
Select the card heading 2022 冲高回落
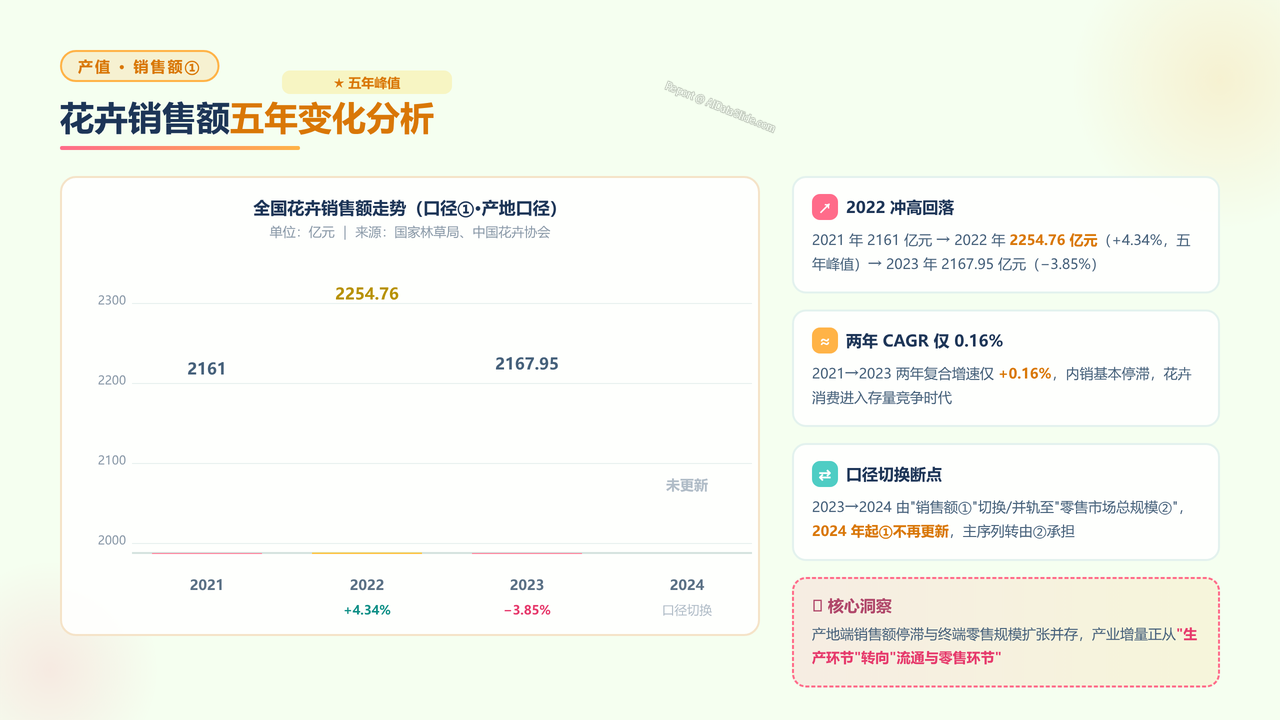click(x=900, y=208)
